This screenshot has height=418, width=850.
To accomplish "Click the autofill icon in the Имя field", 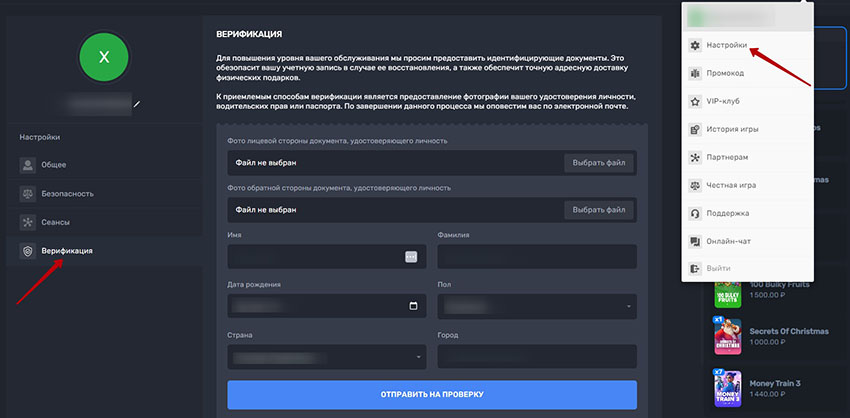I will [x=411, y=257].
